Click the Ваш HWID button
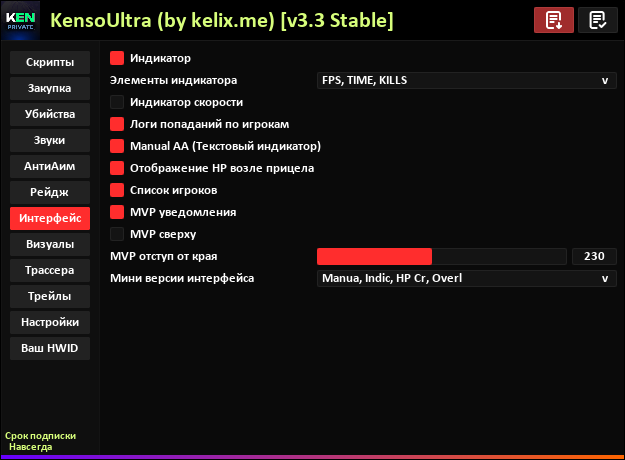This screenshot has width=625, height=460. click(x=49, y=348)
